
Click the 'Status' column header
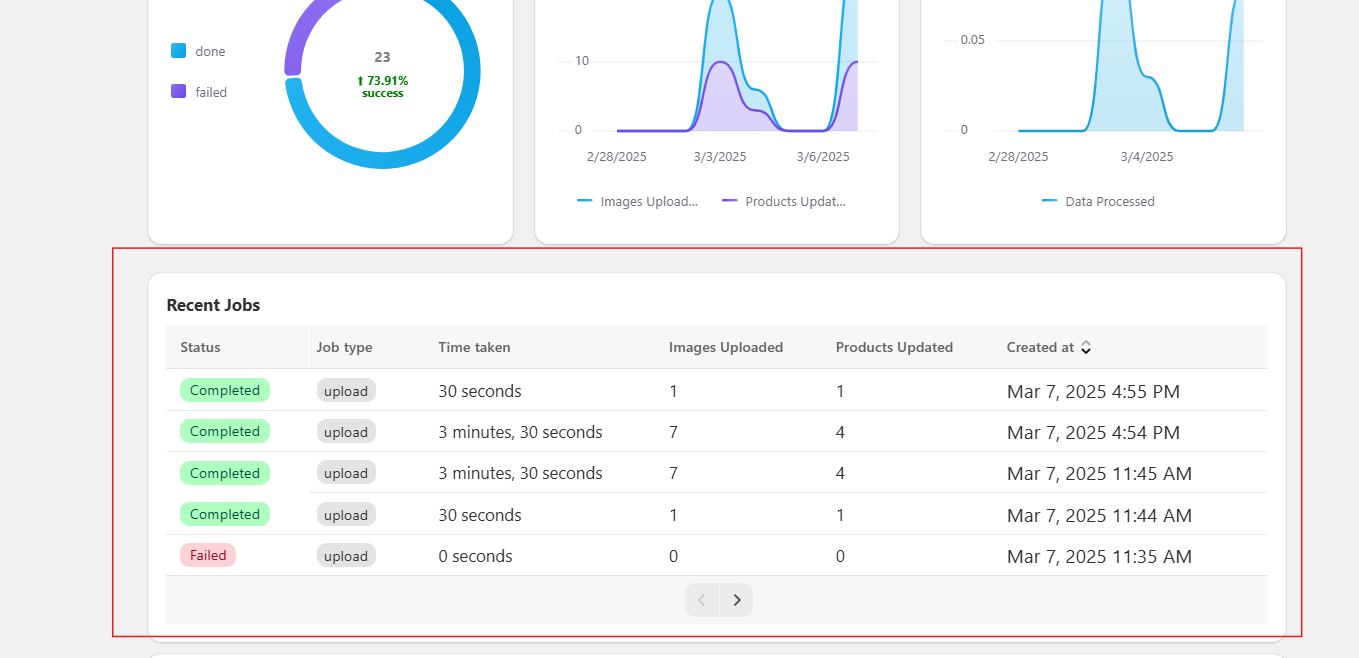(200, 347)
